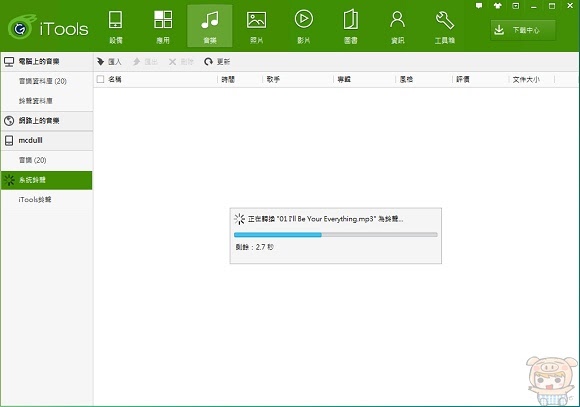Sort by the Name column header
580x407 pixels.
(115, 79)
